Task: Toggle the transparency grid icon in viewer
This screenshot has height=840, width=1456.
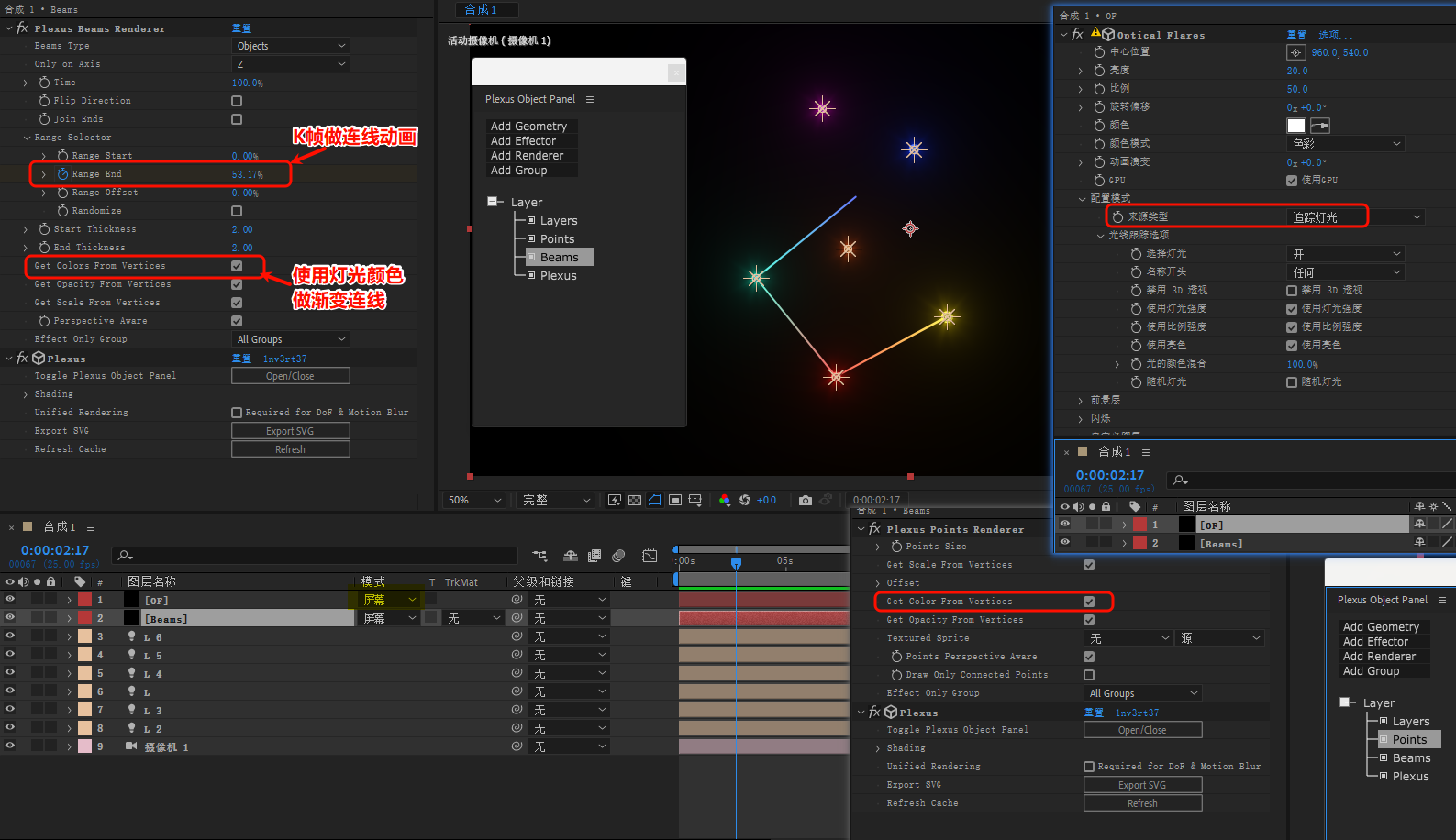Action: (635, 500)
